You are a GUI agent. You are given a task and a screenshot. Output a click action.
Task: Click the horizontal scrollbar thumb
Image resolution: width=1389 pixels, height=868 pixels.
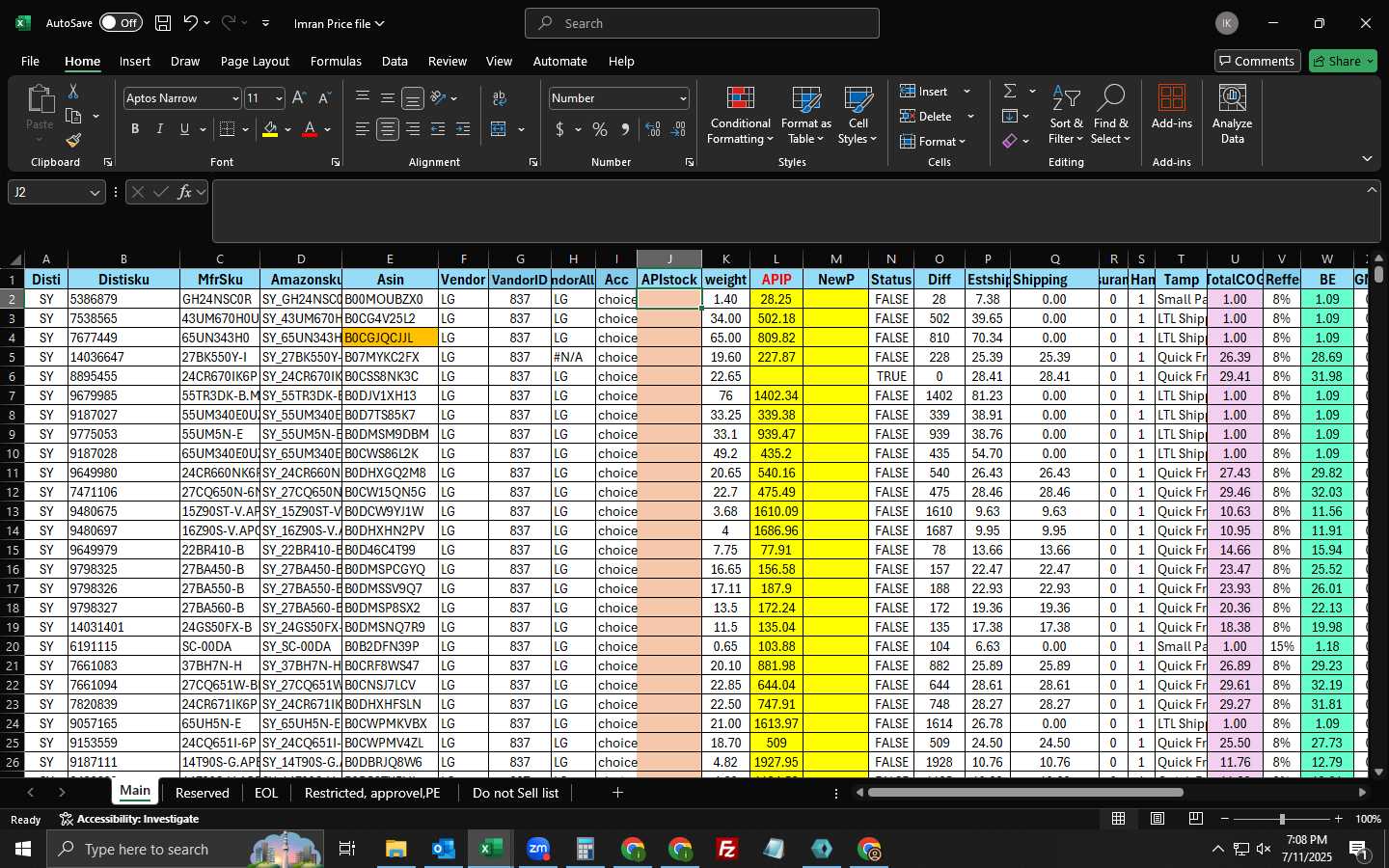(x=1025, y=793)
